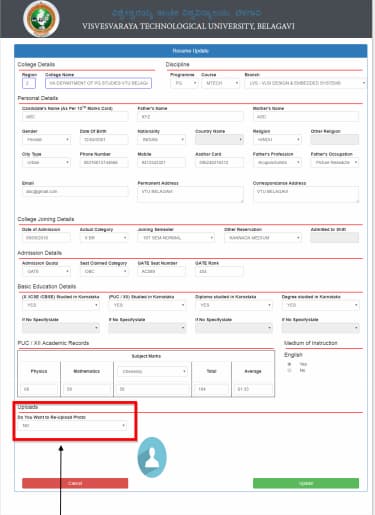Open the specify-state dropdown below Degree studied
Image resolution: width=375 pixels, height=515 pixels.
pos(321,328)
